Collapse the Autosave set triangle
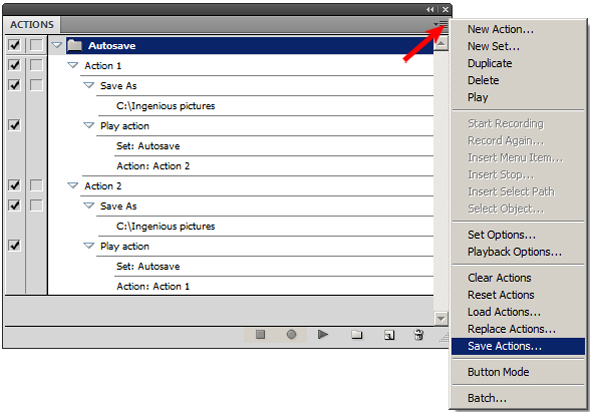 coord(57,45)
